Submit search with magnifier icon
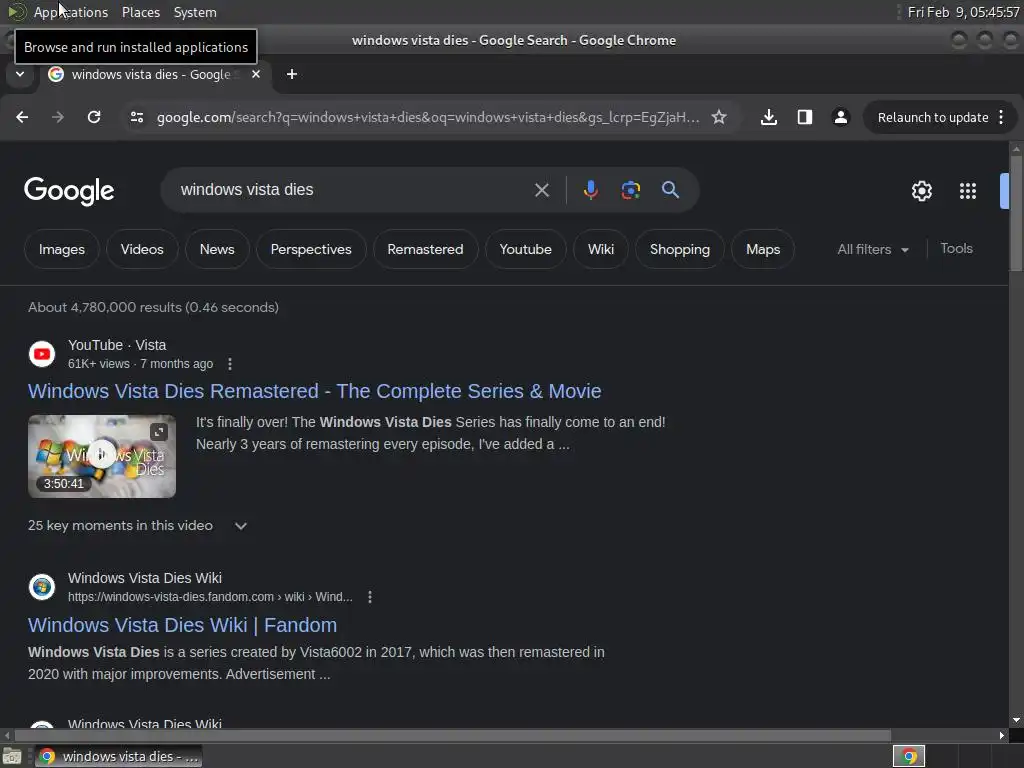The width and height of the screenshot is (1024, 768). click(671, 190)
